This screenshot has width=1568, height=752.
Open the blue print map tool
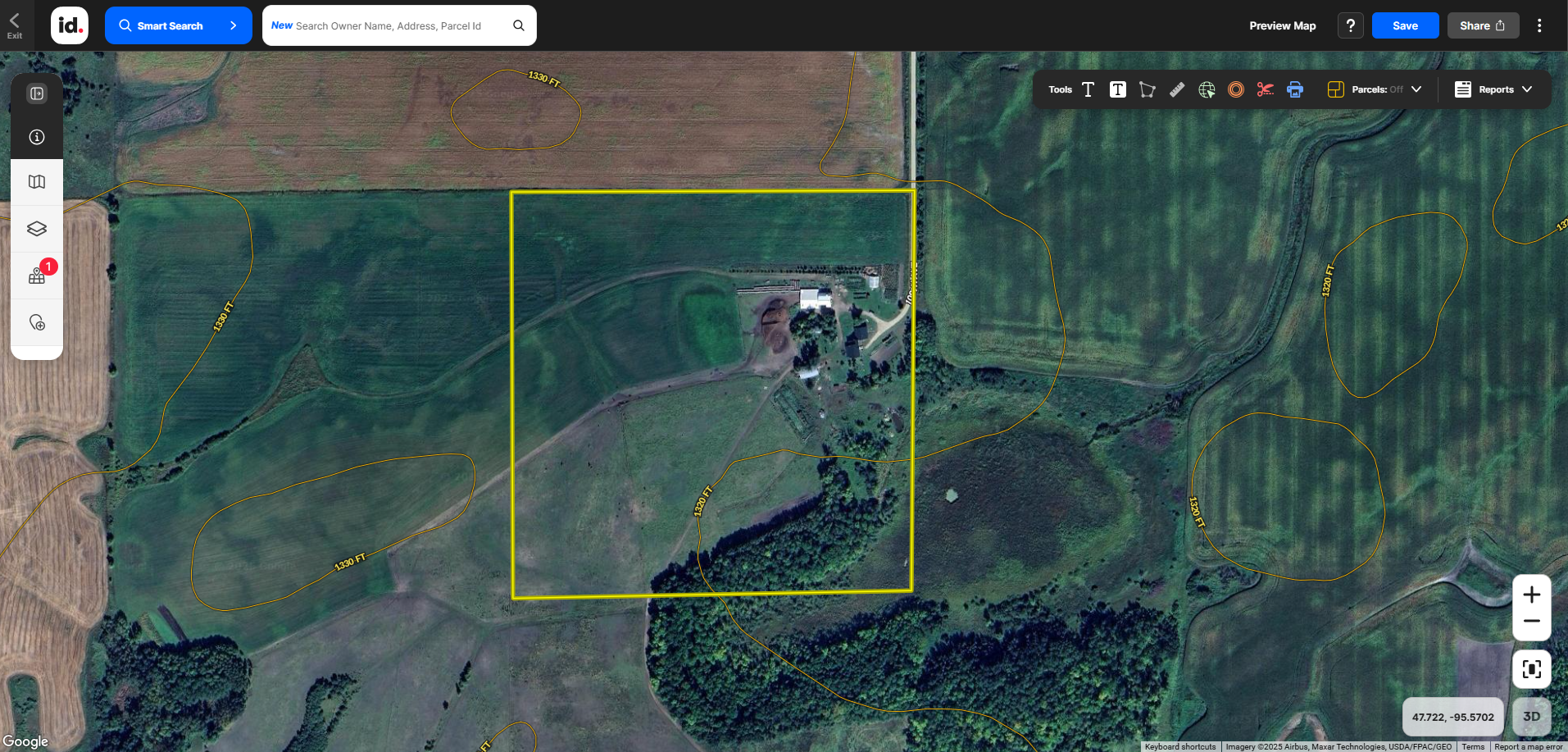click(x=1294, y=90)
